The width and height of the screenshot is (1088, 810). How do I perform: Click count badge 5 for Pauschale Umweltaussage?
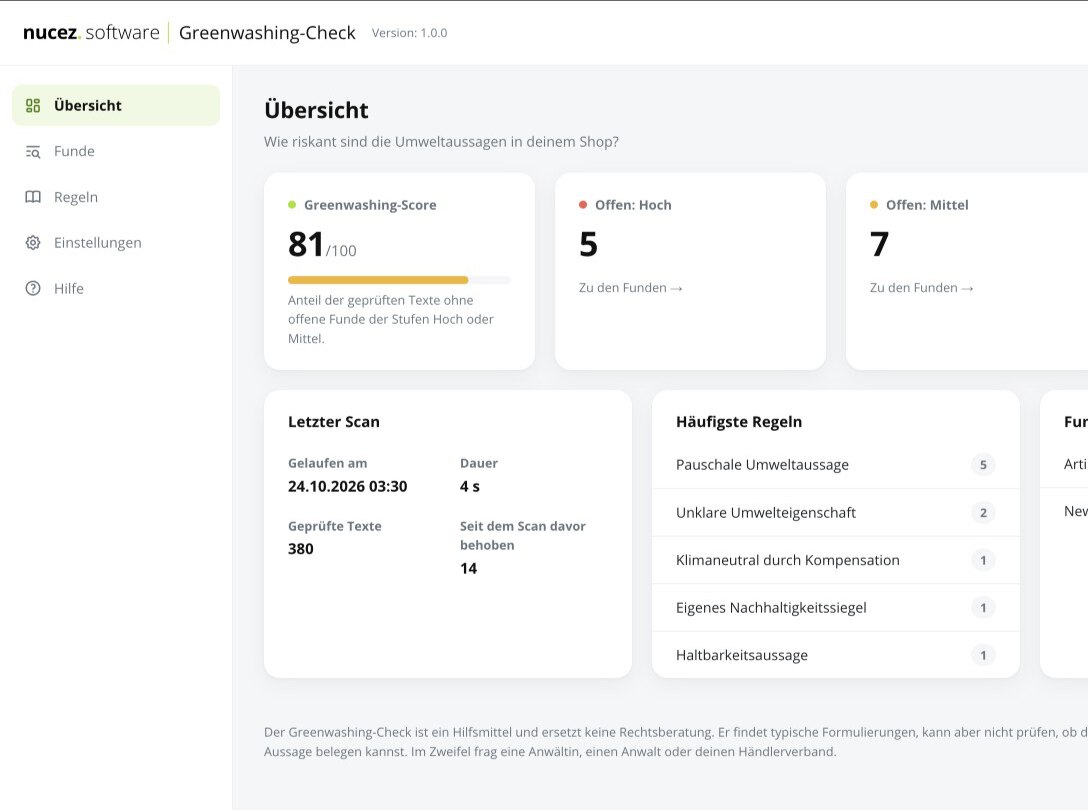click(x=983, y=465)
